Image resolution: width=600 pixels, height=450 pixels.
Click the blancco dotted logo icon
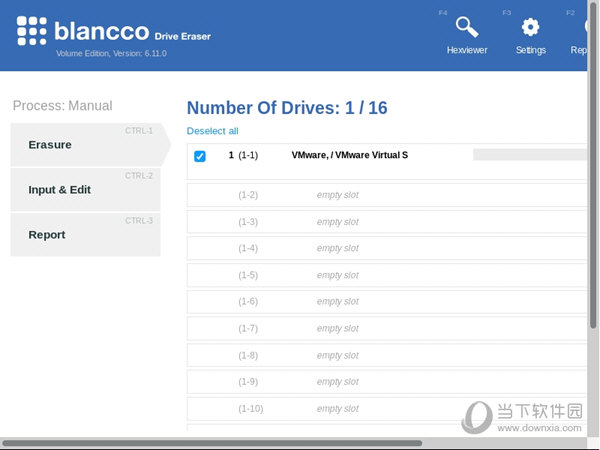(32, 31)
